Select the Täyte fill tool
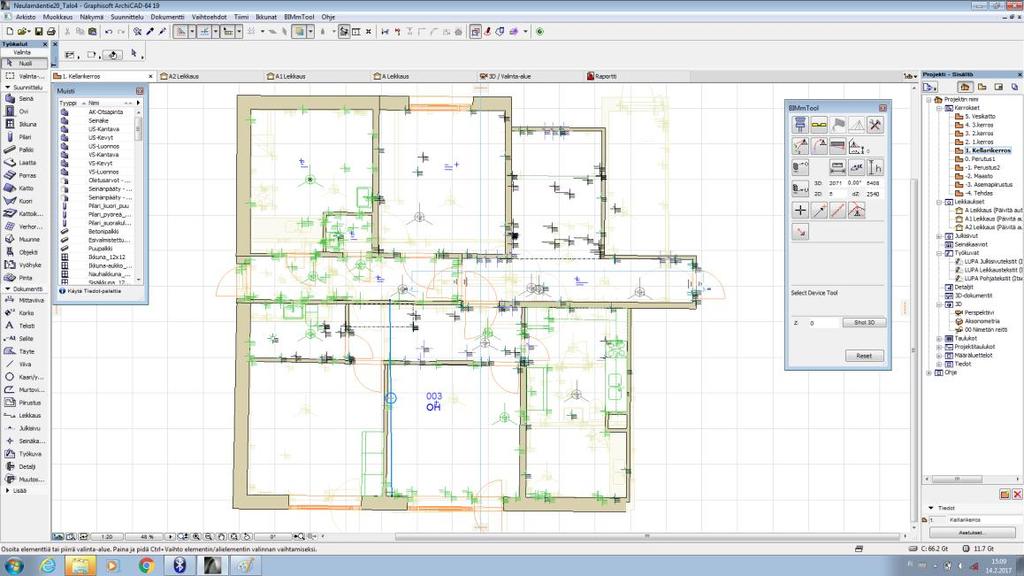The image size is (1024, 576). tap(24, 351)
